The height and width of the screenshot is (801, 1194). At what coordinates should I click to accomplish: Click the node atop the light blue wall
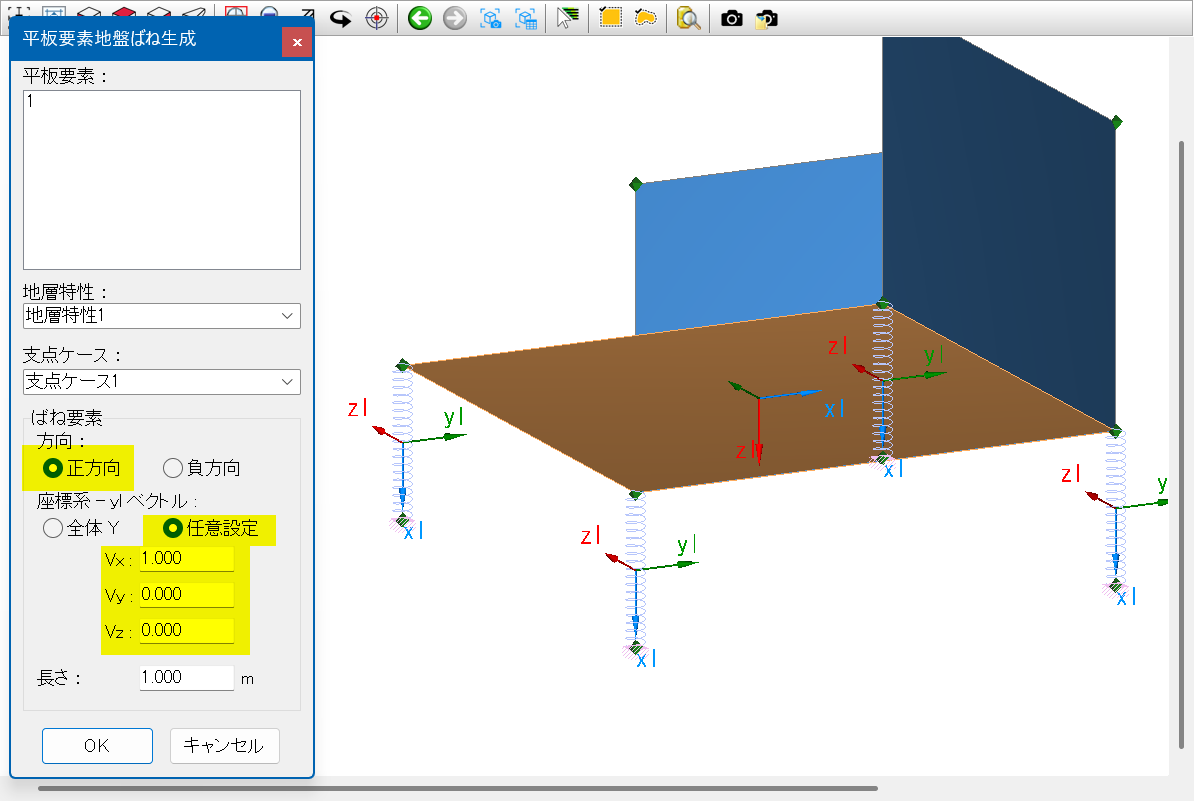coord(636,183)
